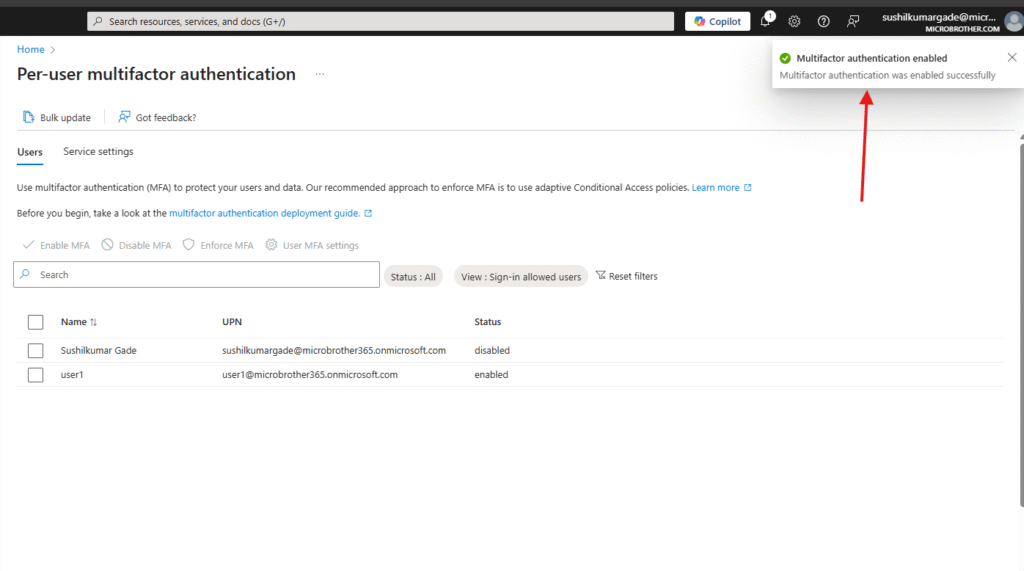Launch Copilot from the header
The image size is (1024, 571).
click(717, 21)
